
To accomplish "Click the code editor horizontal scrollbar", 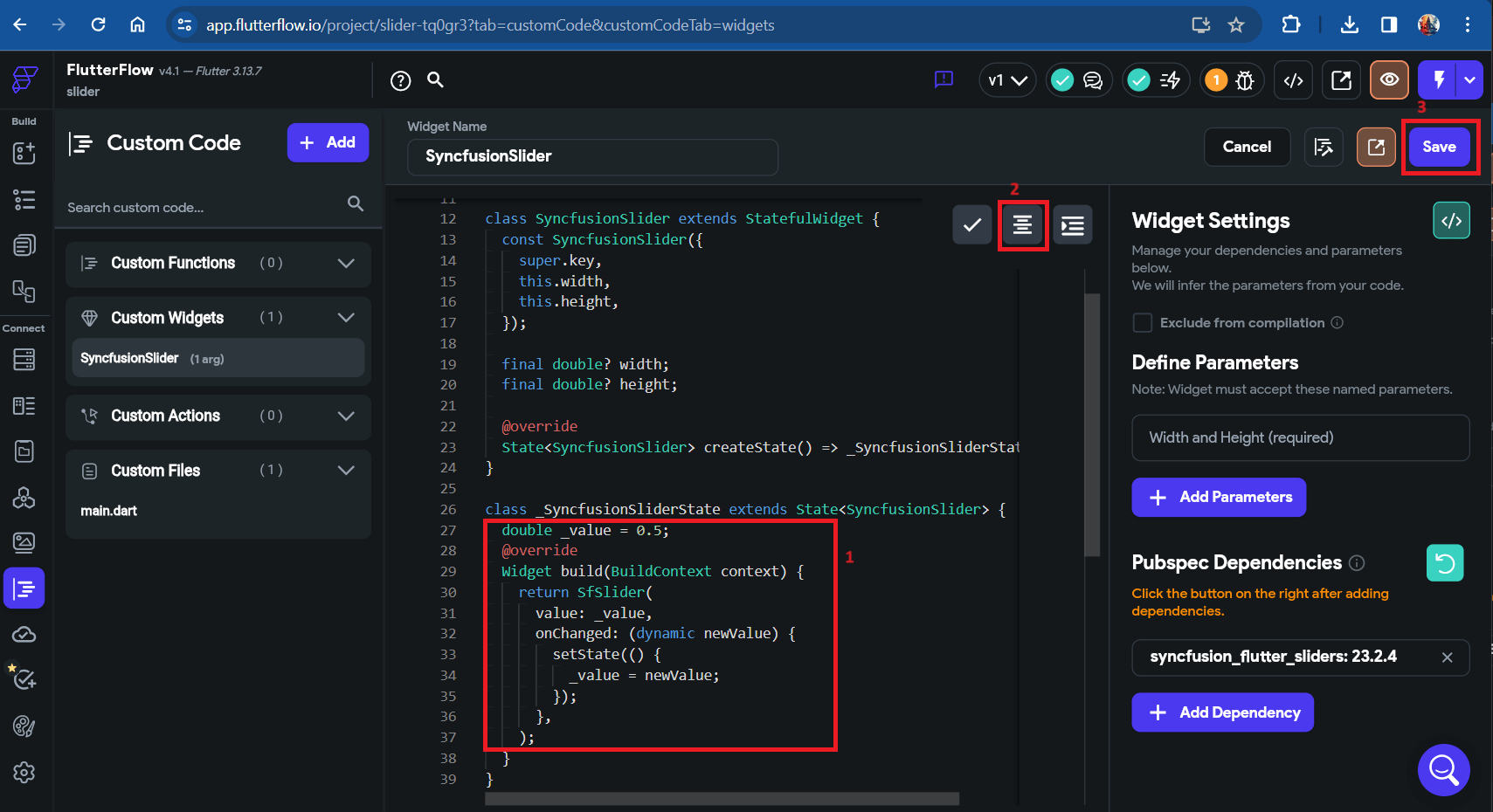I will [x=722, y=799].
